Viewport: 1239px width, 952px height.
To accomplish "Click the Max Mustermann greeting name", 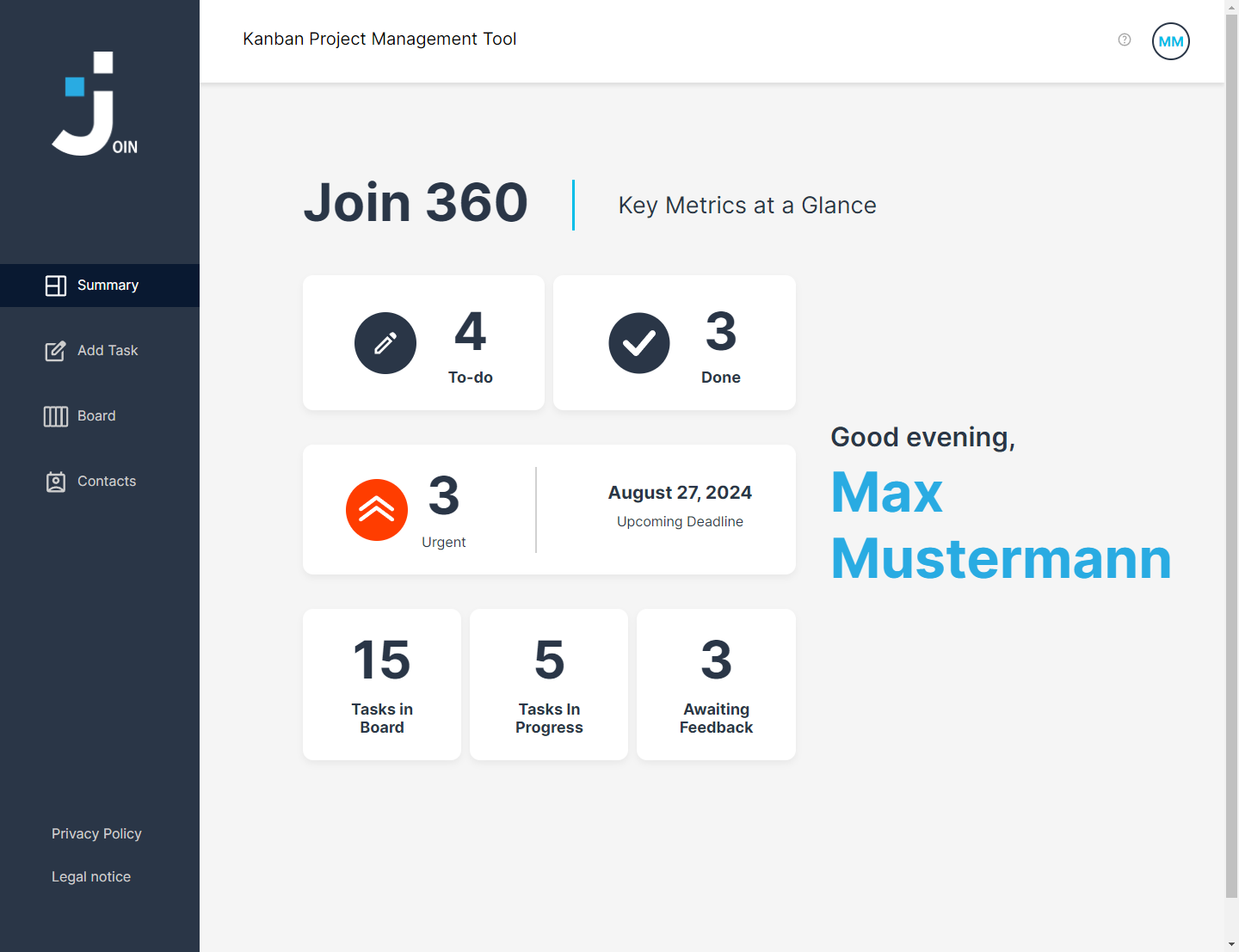I will click(x=1001, y=525).
